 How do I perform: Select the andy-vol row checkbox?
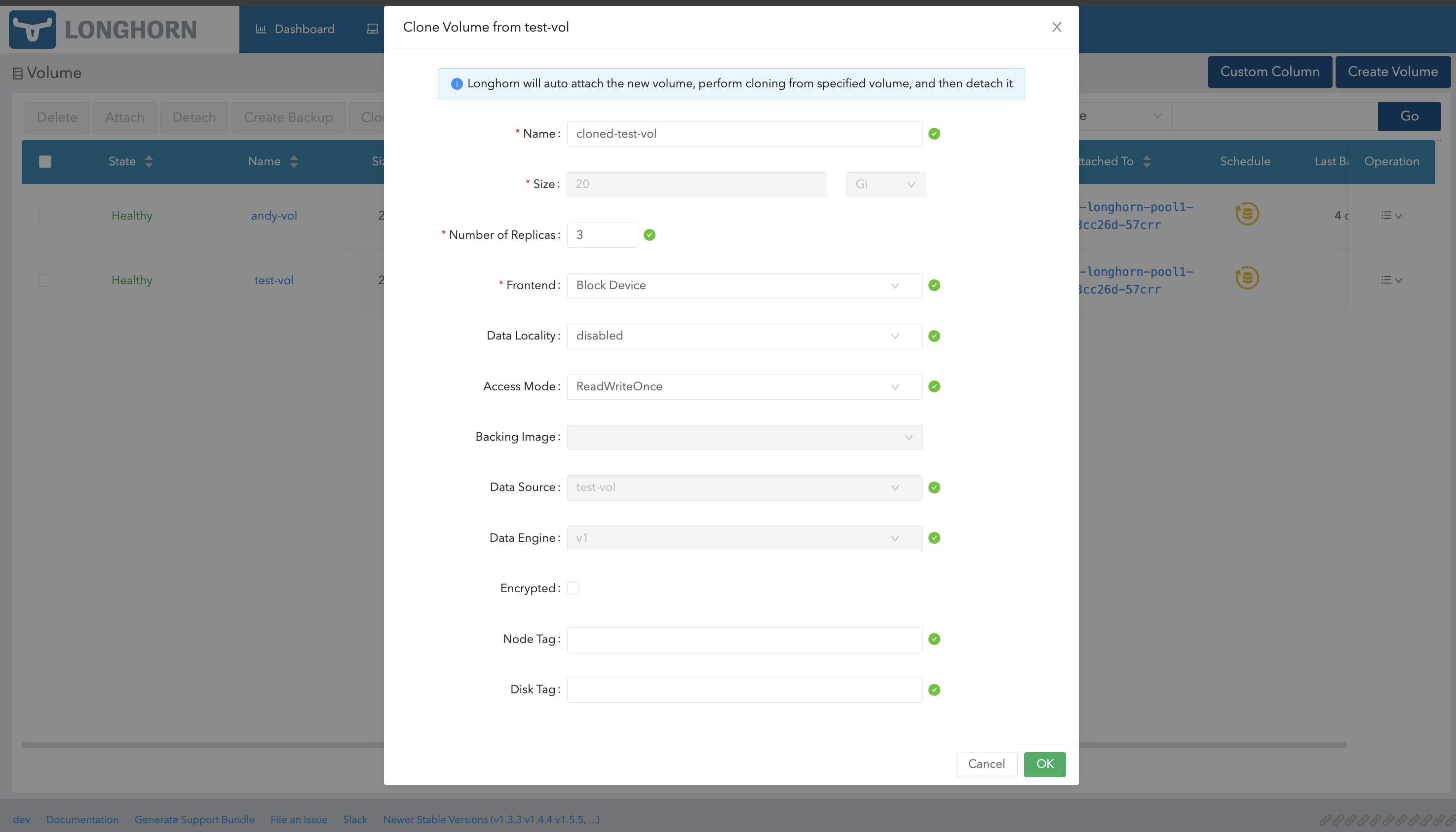pyautogui.click(x=45, y=216)
